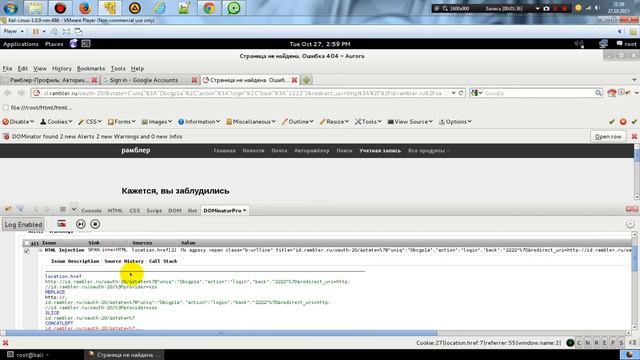Open Chrome from the Windows taskbar
The height and width of the screenshot is (360, 640).
click(x=209, y=8)
